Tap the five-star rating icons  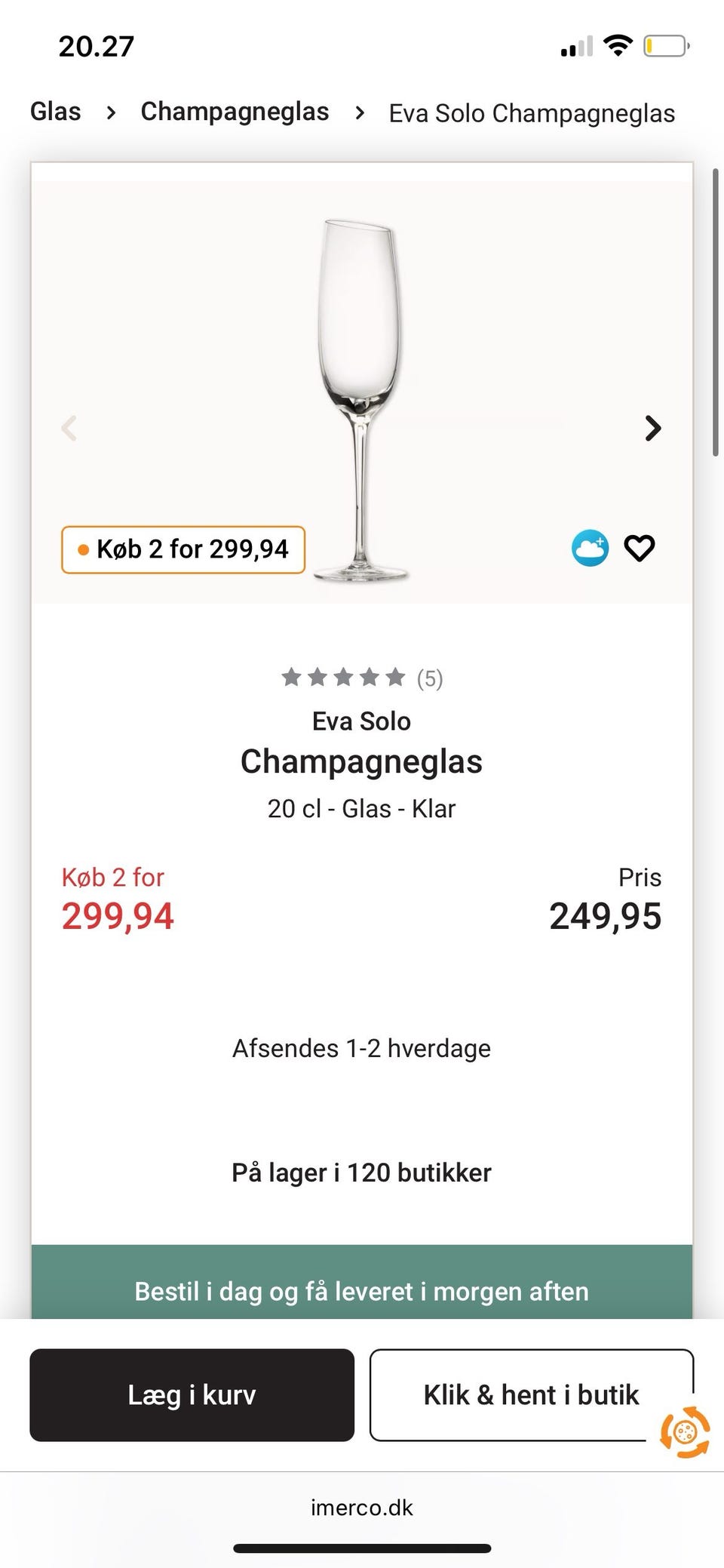tap(343, 678)
